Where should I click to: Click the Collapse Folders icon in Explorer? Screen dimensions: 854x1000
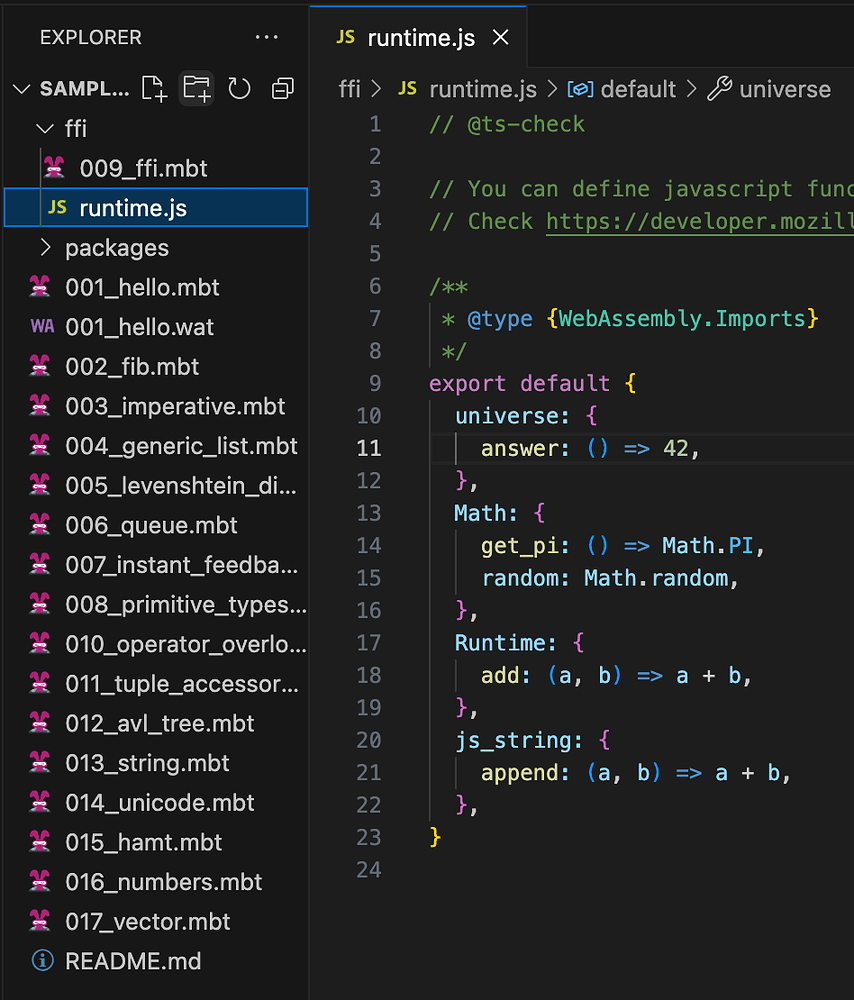282,88
